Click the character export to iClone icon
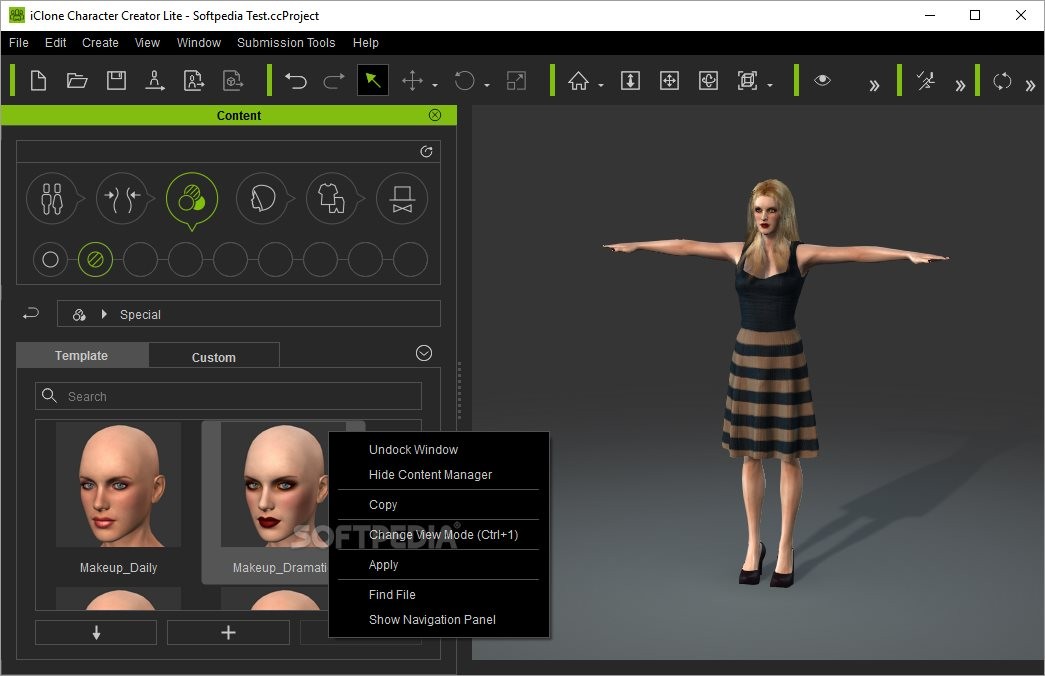The width and height of the screenshot is (1045, 676). [155, 81]
